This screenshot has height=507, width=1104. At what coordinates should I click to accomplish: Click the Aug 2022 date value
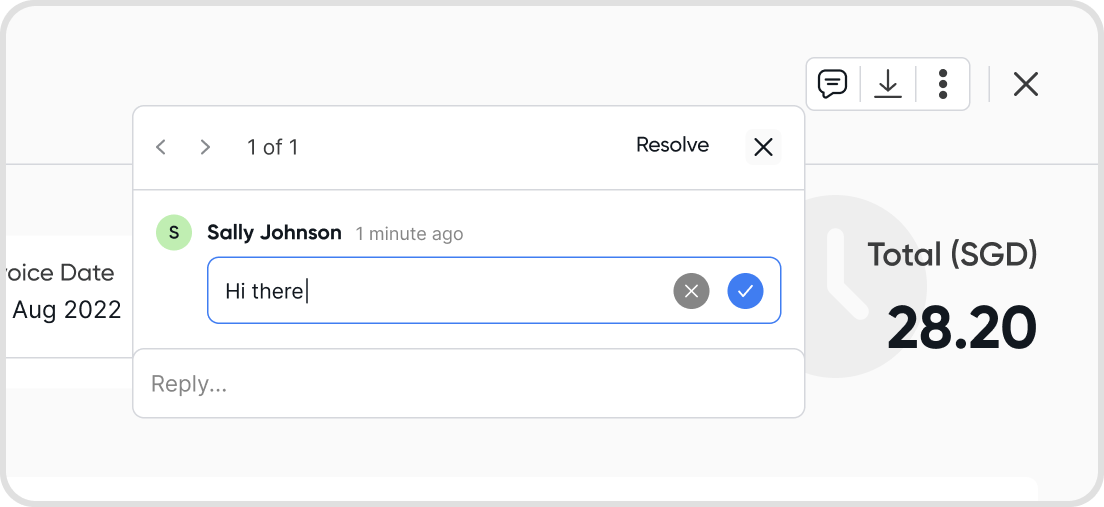click(x=66, y=310)
